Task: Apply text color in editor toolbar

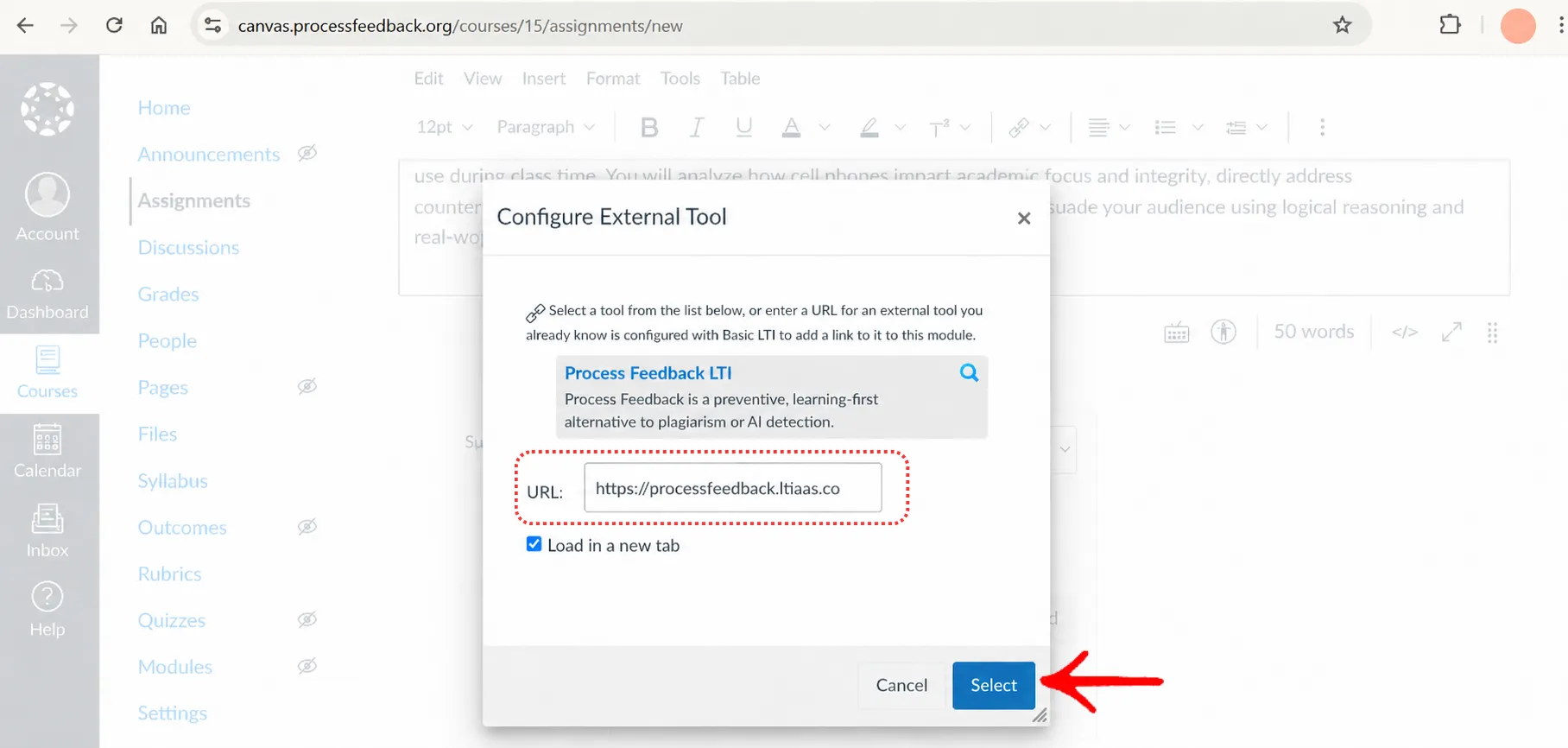Action: tap(791, 128)
